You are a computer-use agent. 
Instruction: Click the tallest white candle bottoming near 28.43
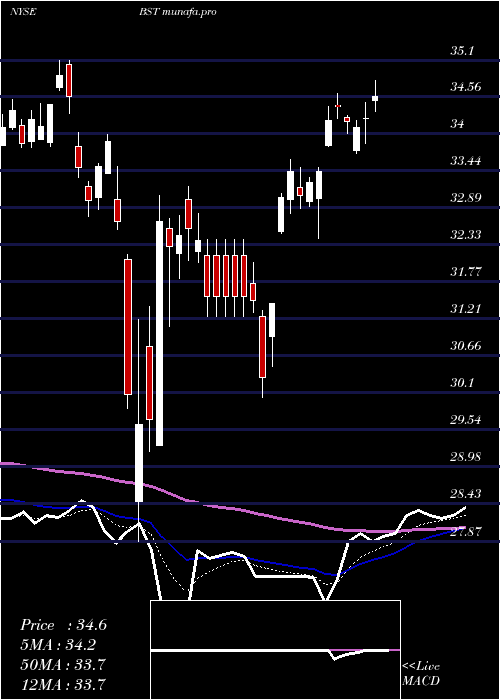139,463
